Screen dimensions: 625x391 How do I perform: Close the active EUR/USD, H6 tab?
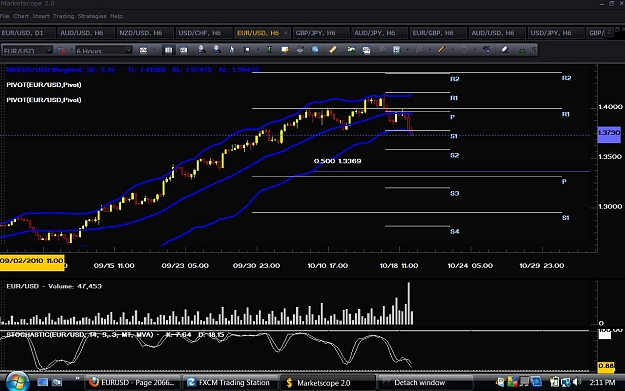[285, 33]
